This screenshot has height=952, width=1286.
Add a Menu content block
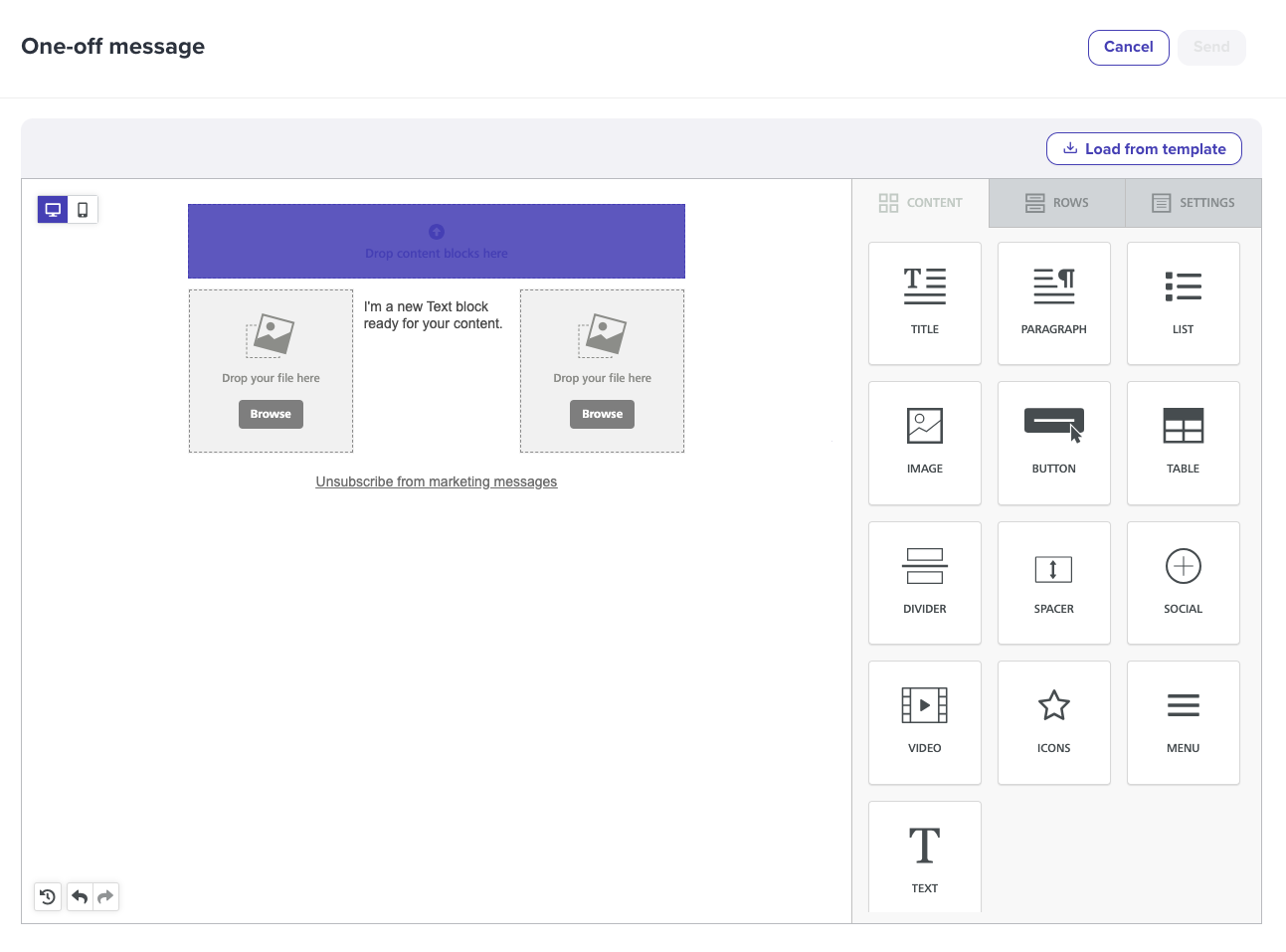[1184, 722]
